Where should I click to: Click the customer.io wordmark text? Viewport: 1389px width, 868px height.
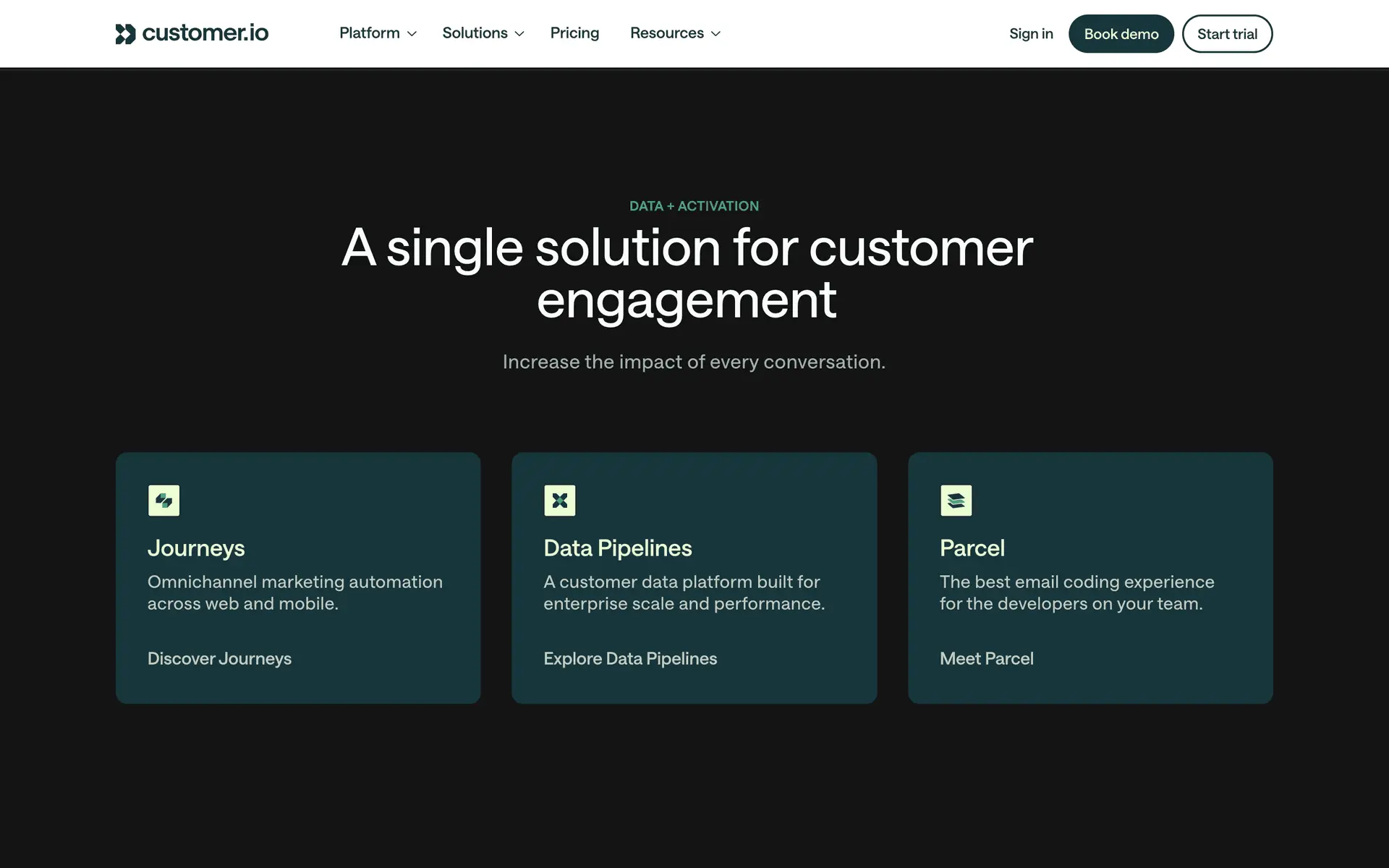[205, 33]
